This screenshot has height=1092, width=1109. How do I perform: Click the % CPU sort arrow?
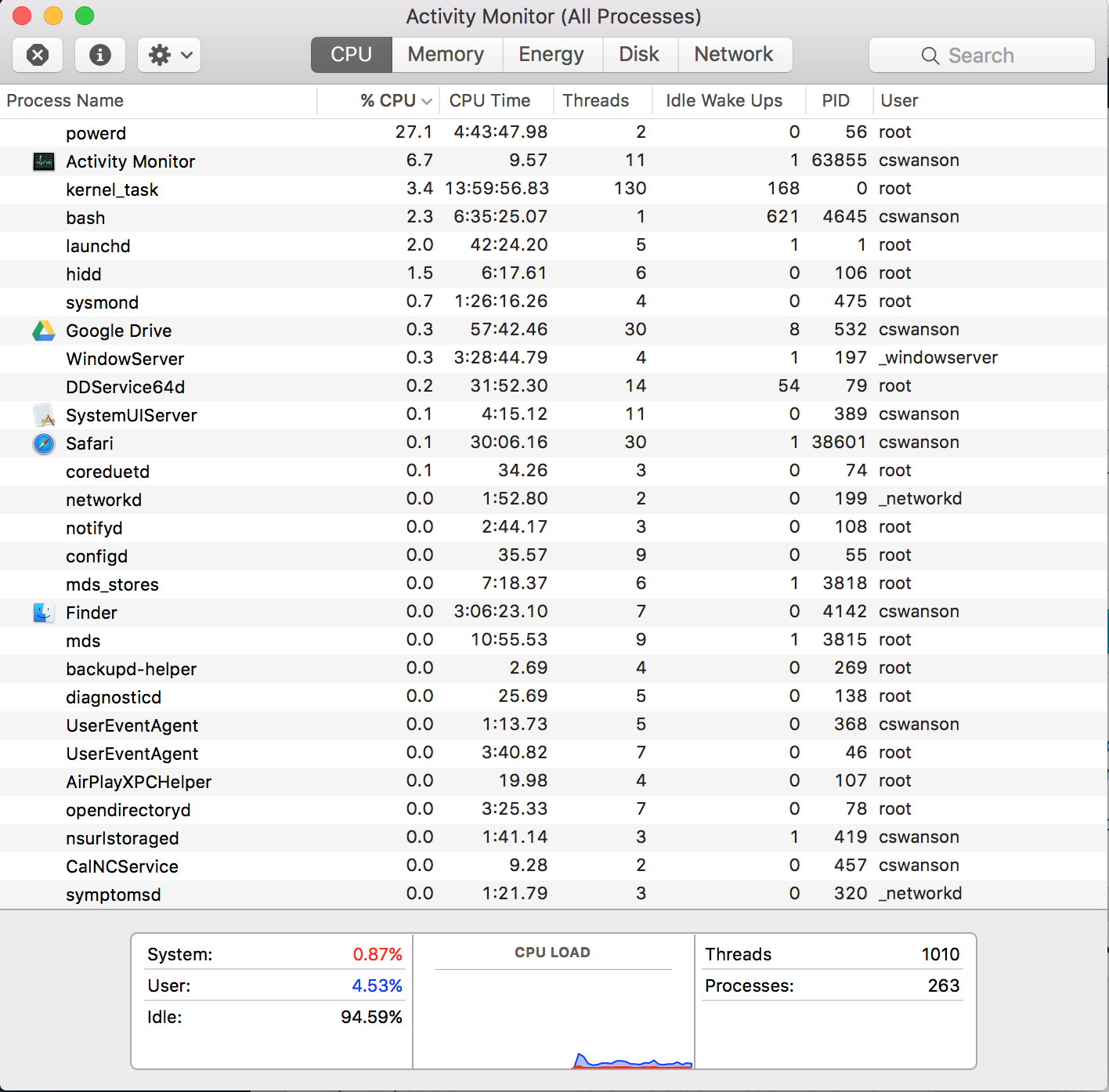click(x=427, y=100)
